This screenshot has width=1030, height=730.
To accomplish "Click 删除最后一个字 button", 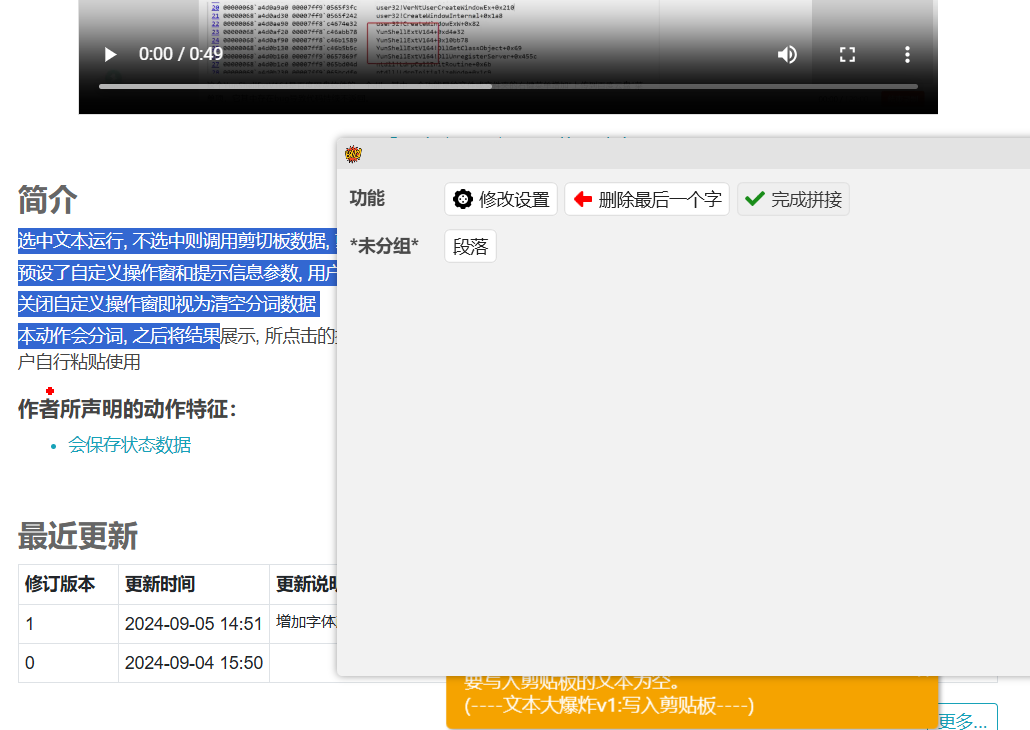I will 647,199.
